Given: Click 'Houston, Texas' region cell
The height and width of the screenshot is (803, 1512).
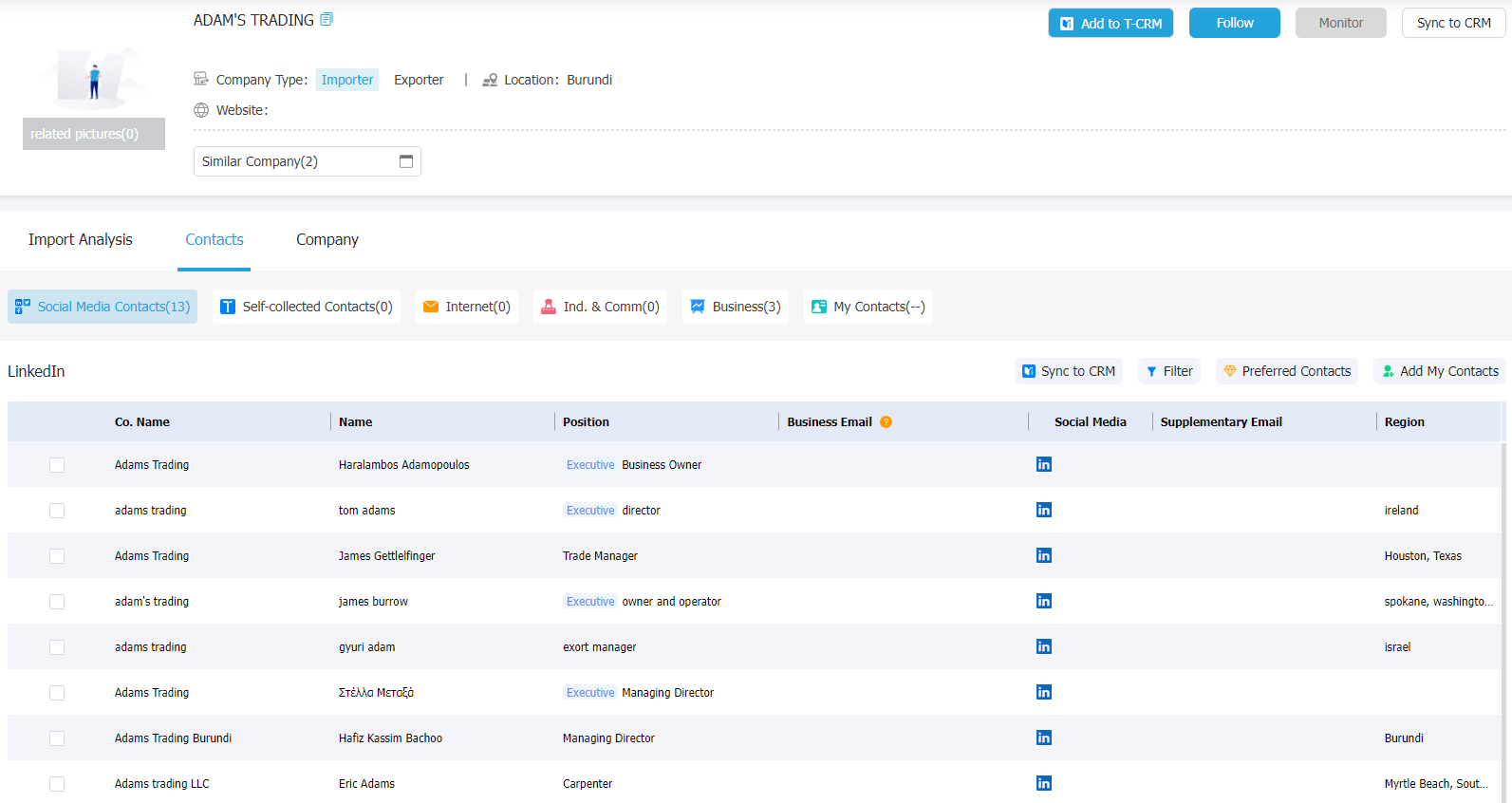Looking at the screenshot, I should tap(1423, 556).
